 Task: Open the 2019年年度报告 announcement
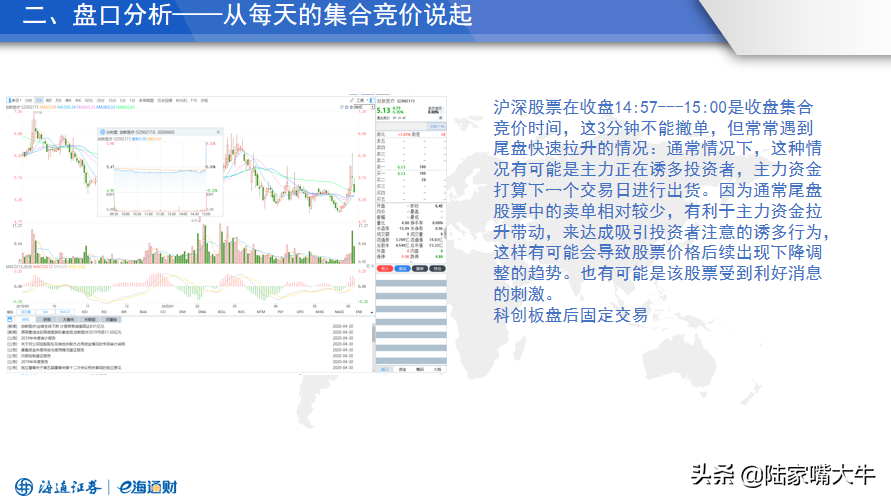35,362
